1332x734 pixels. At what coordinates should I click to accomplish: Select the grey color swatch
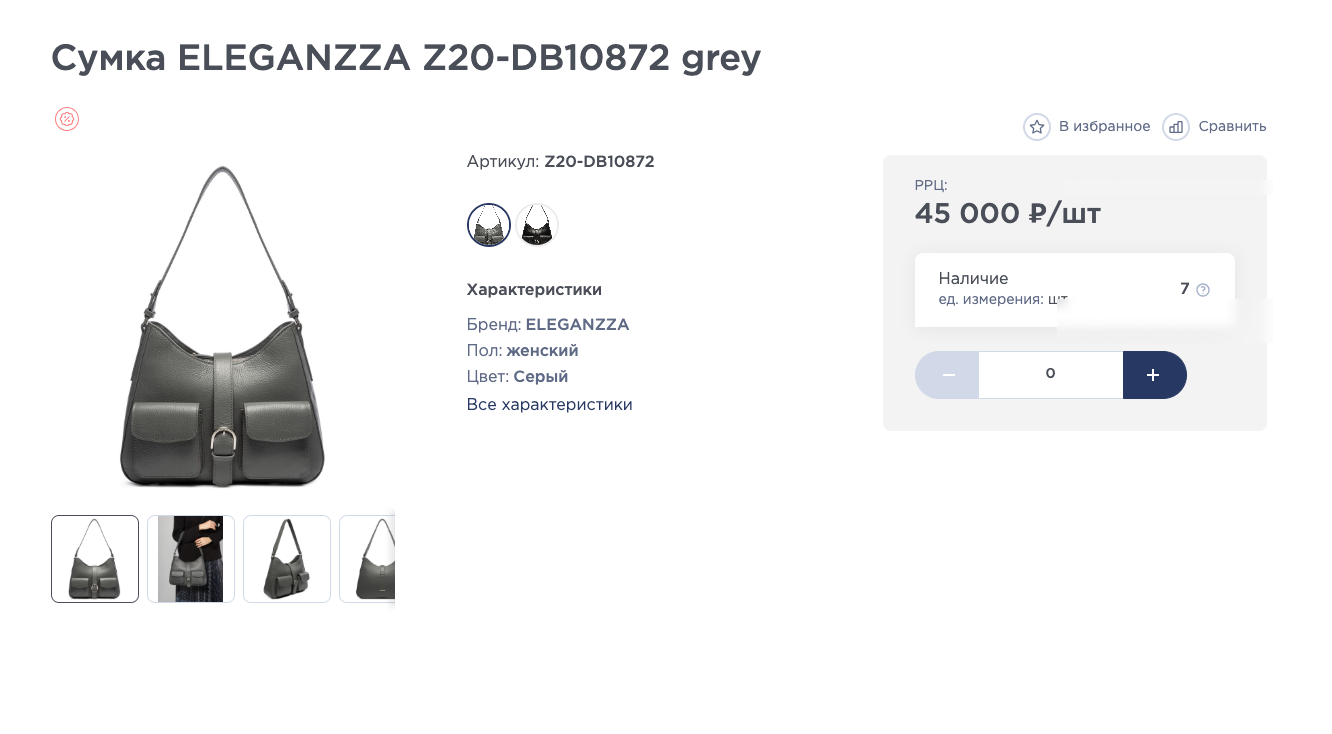tap(489, 225)
